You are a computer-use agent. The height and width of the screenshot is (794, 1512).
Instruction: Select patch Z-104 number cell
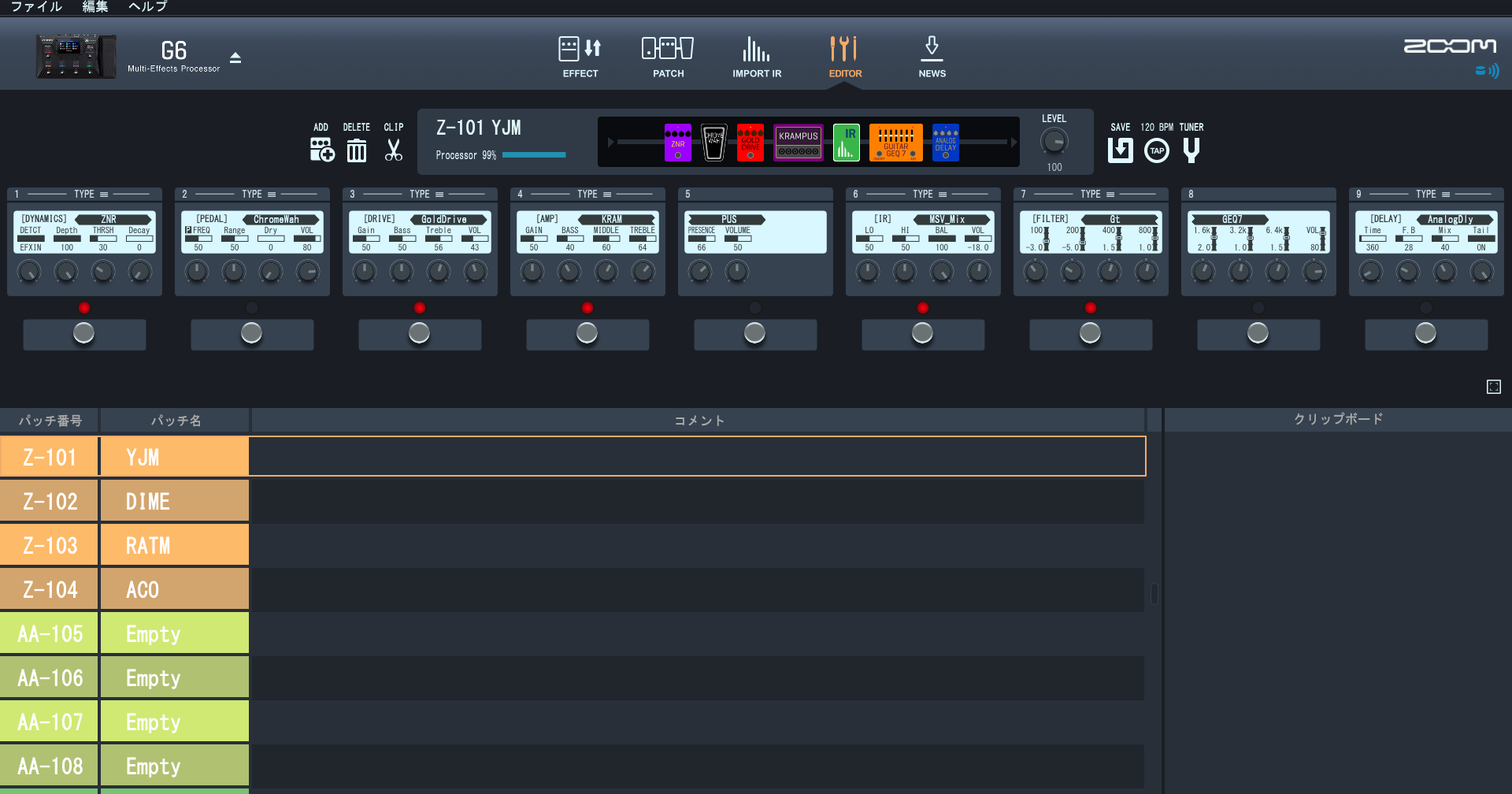(50, 589)
